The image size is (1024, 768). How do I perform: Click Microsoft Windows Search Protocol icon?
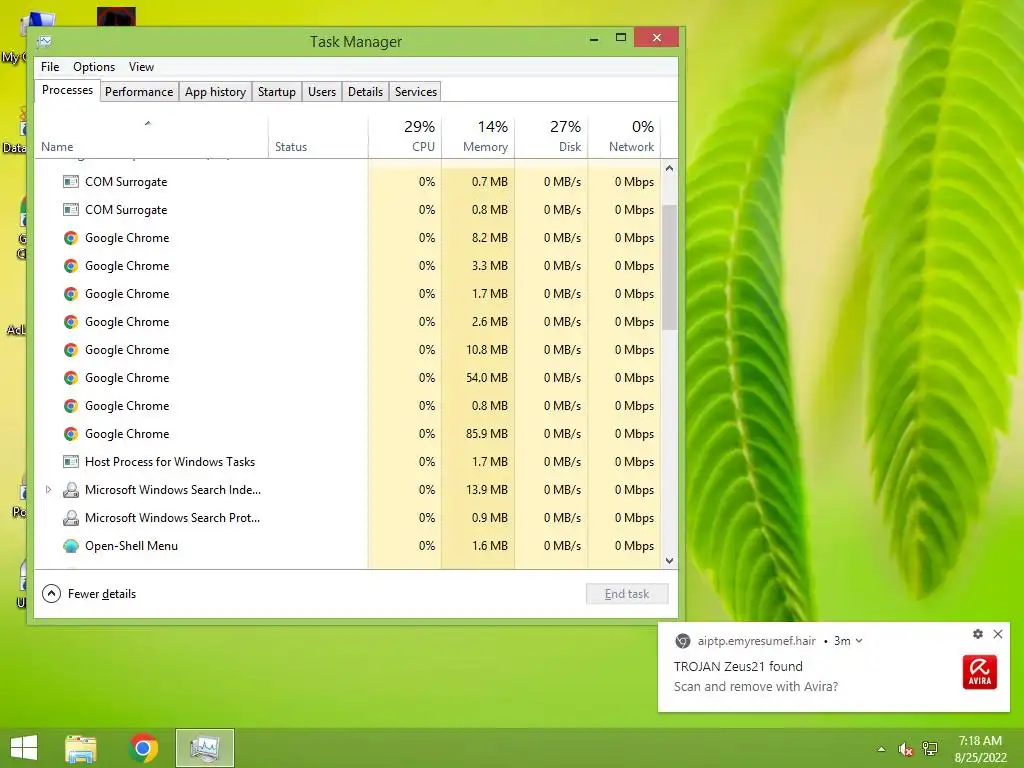point(71,518)
